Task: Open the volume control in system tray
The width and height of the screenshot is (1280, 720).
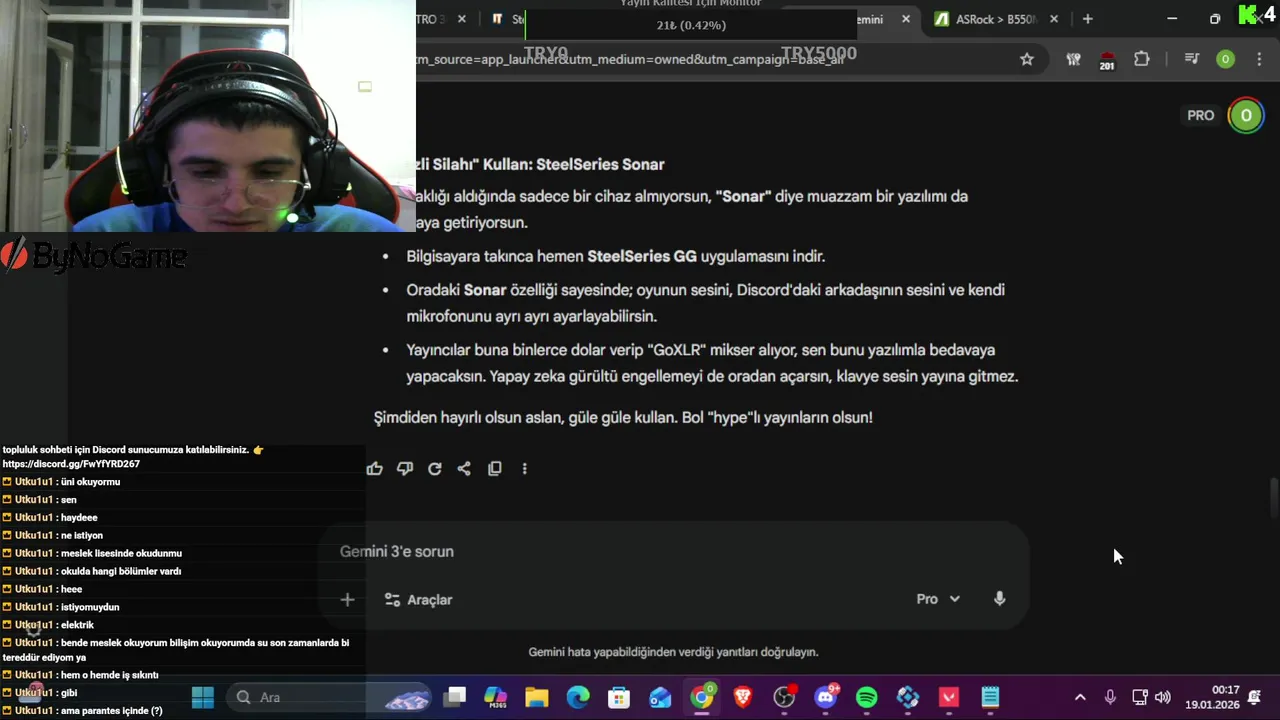Action: pos(1162,697)
